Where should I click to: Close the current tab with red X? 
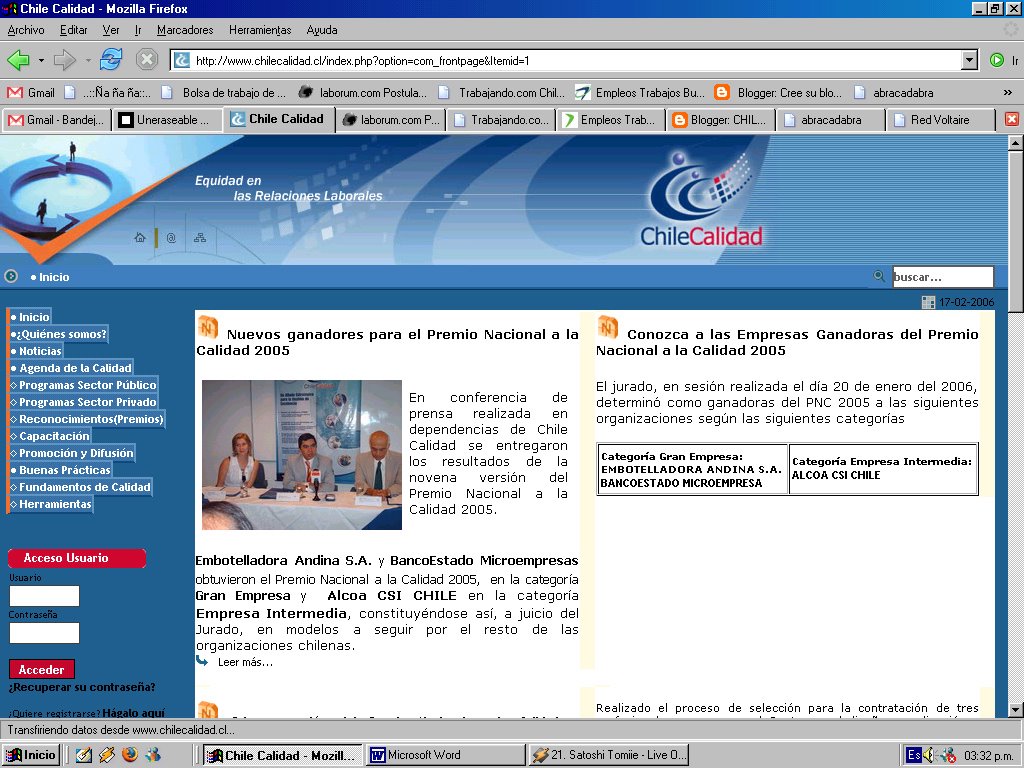[x=1012, y=120]
